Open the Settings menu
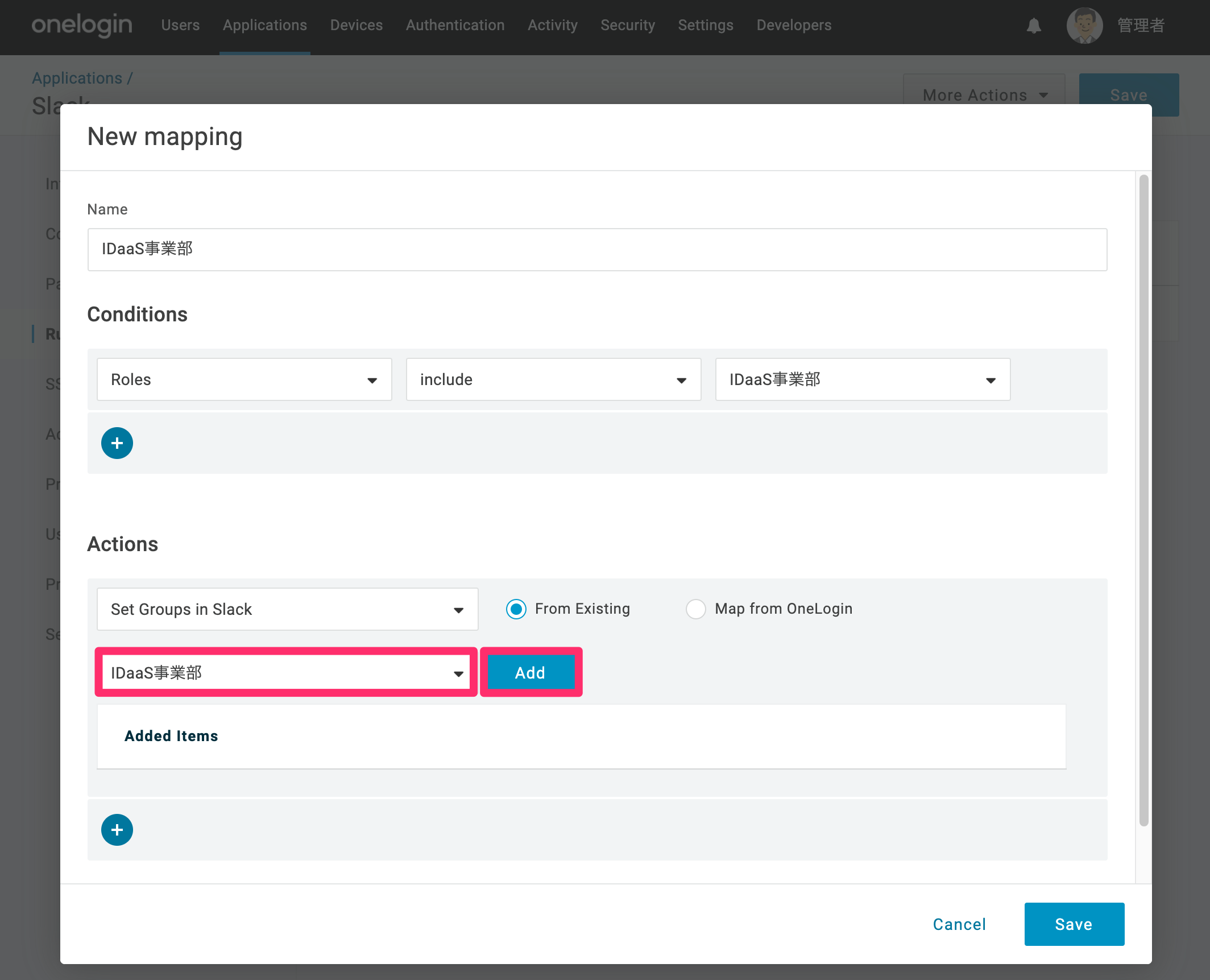 [706, 25]
